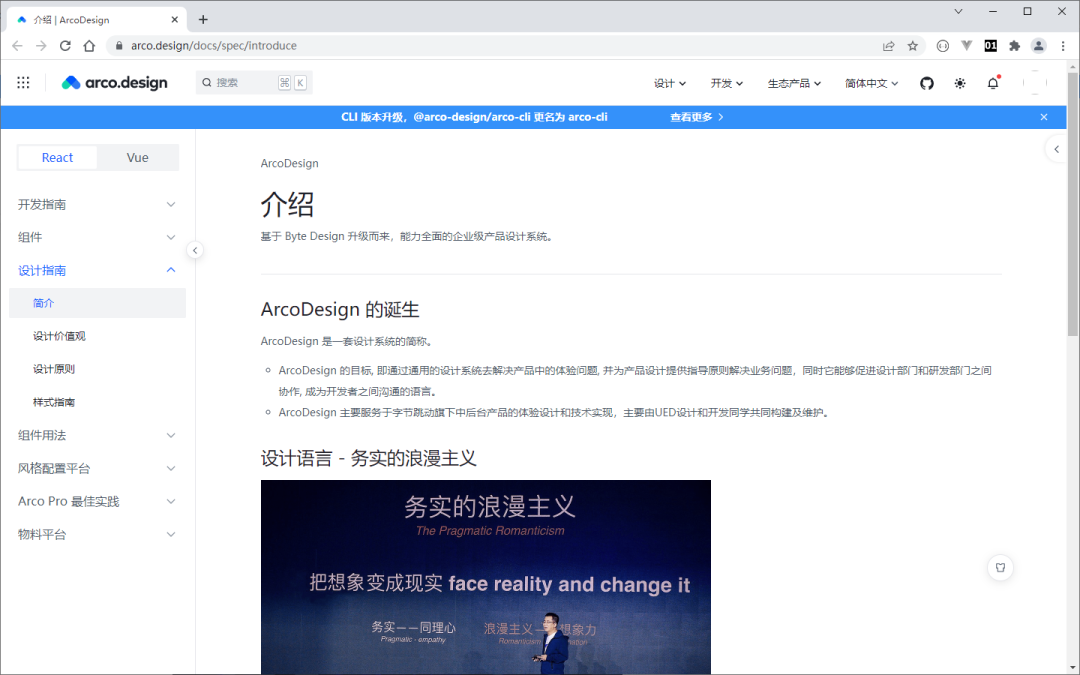The height and width of the screenshot is (675, 1080).
Task: Open 简体中文 language dropdown
Action: 871,83
